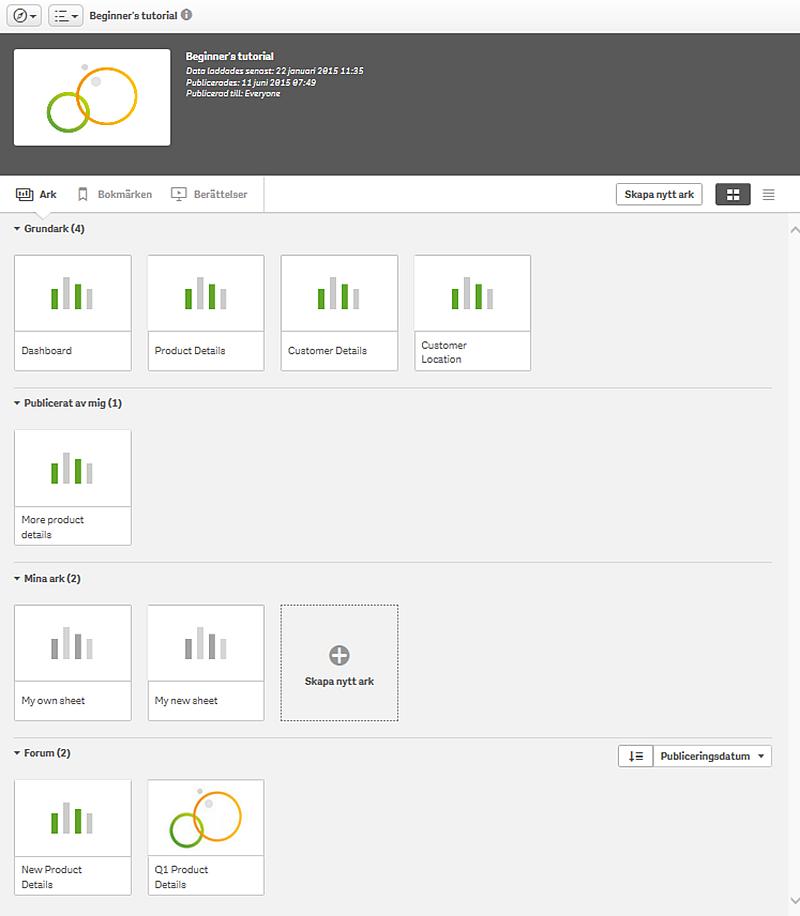This screenshot has width=800, height=916.
Task: Click the Ark sheets icon
Action: point(25,194)
